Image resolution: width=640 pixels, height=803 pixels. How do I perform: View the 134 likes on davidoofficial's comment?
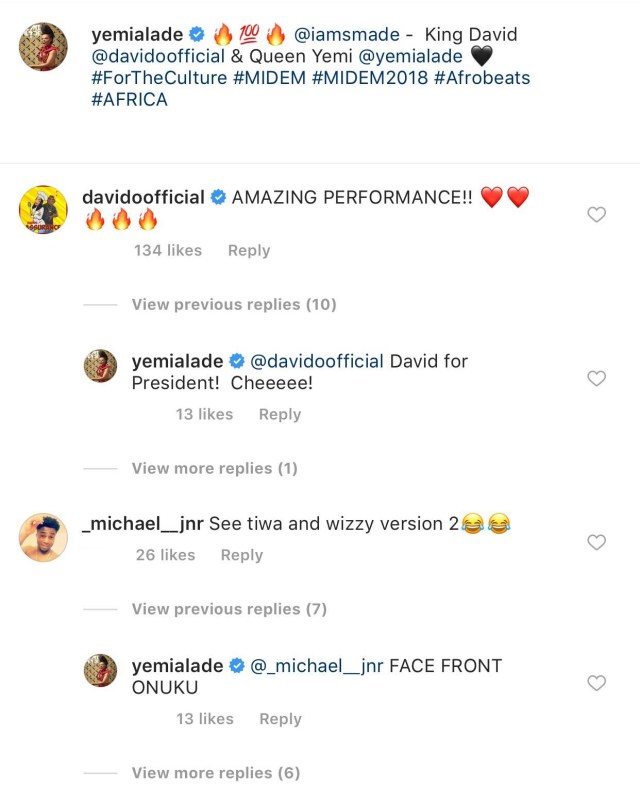[168, 250]
